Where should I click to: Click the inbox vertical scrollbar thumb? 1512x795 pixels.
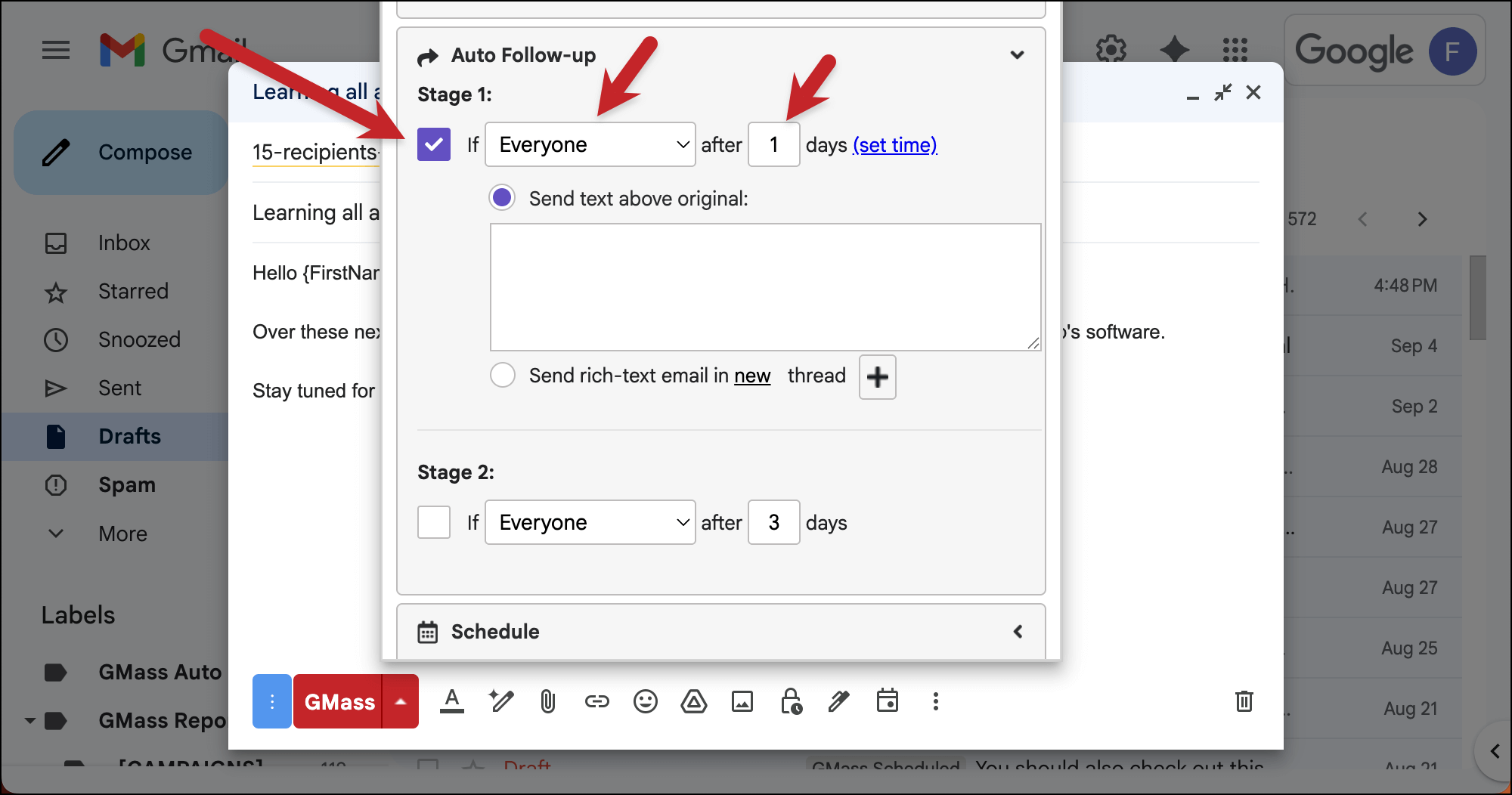[1477, 298]
